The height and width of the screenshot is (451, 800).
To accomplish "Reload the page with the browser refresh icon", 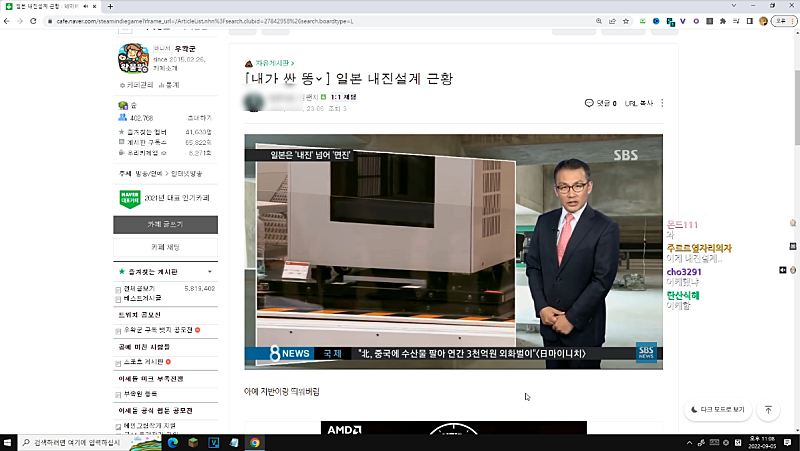I will pos(32,21).
